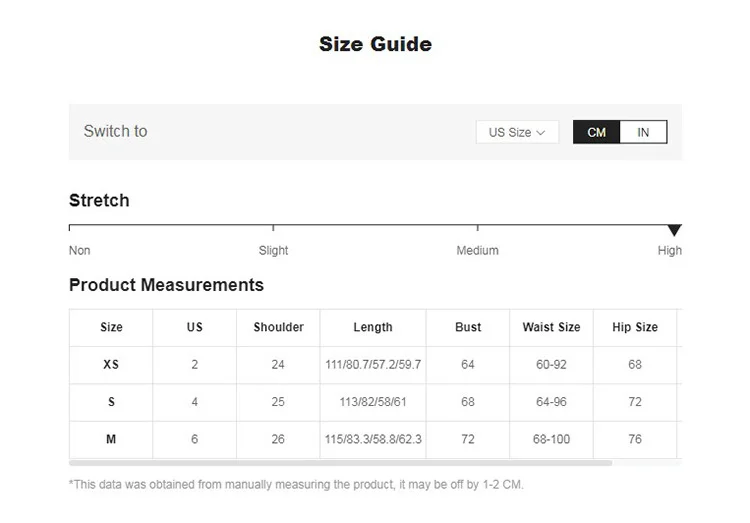Screen dimensions: 750x523
Task: Click the High stretch triangle marker
Action: (x=674, y=231)
